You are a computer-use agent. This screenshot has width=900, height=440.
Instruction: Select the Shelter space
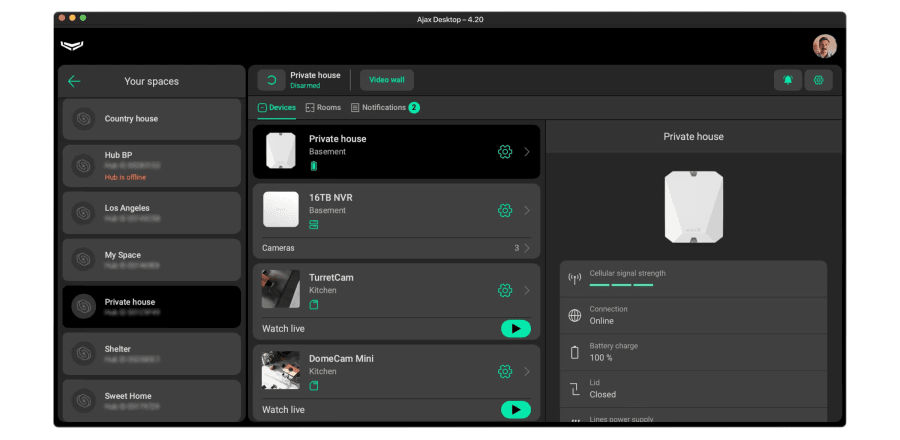pyautogui.click(x=152, y=353)
